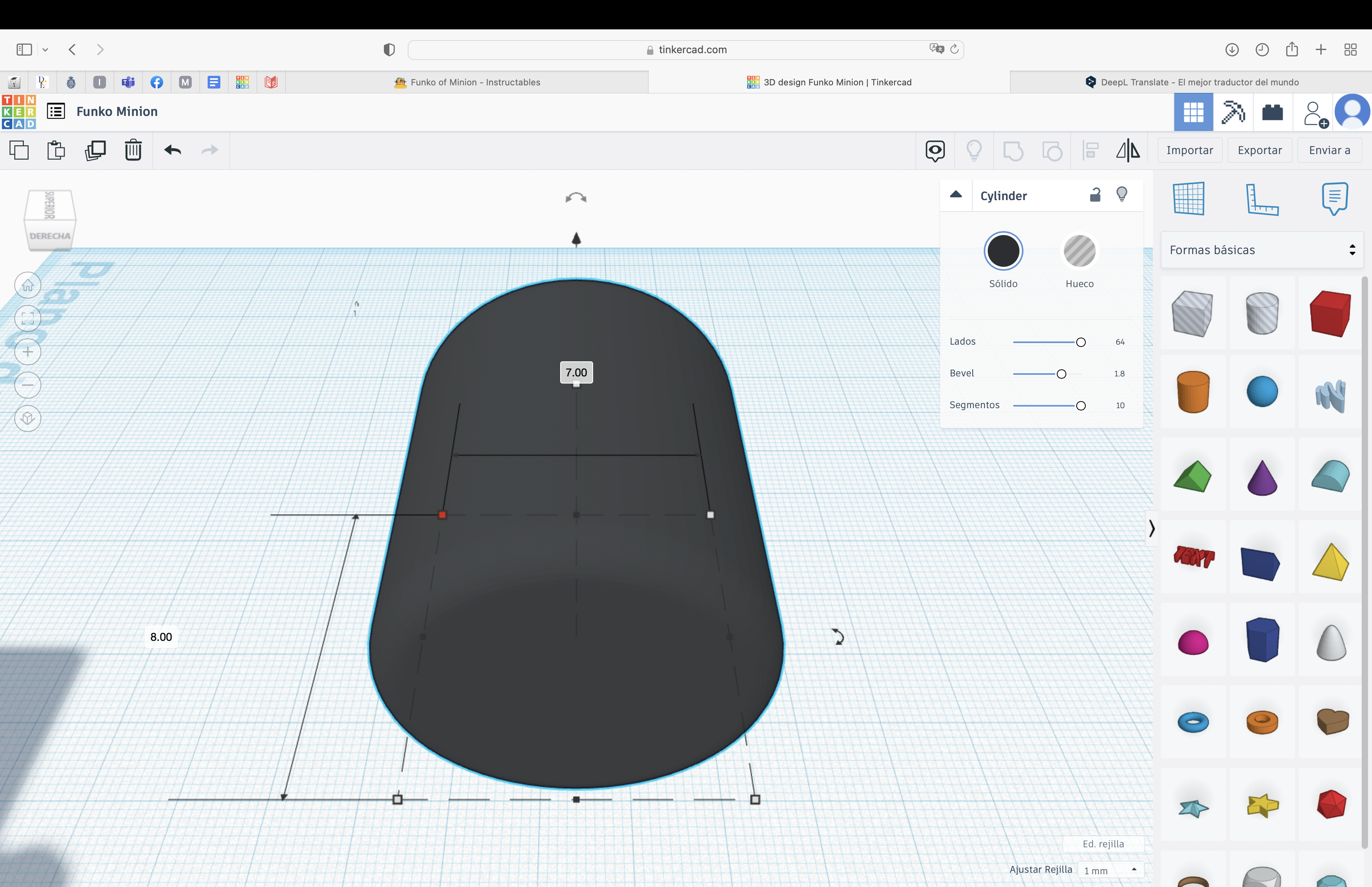The width and height of the screenshot is (1372, 887).
Task: Select the Ruler tool
Action: [1262, 199]
